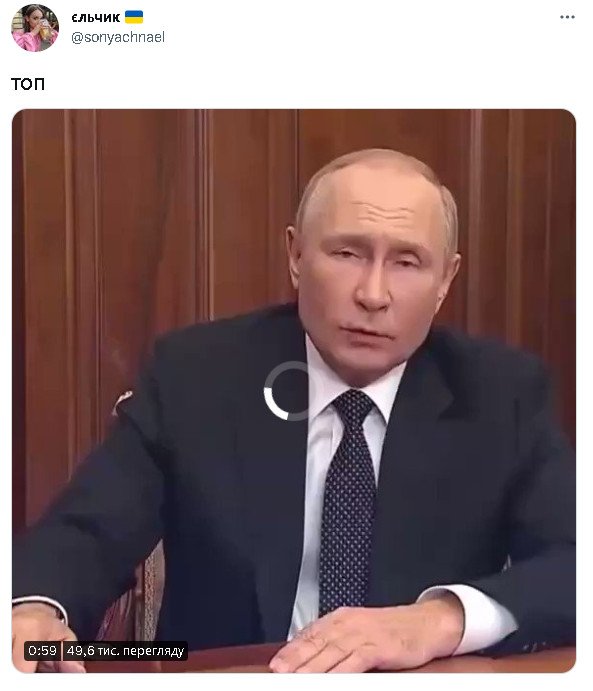Image resolution: width=593 pixels, height=691 pixels.
Task: Open the profile avatar of єльчик
Action: click(x=35, y=28)
